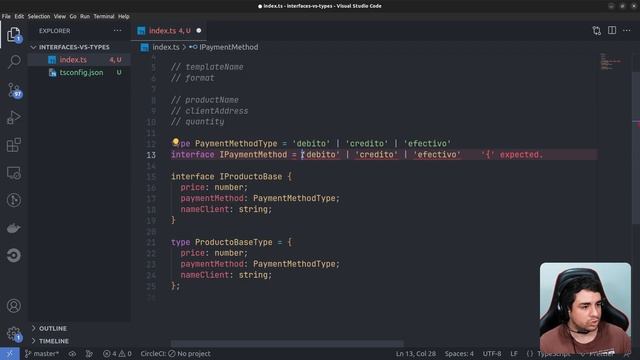Open the Edit menu
The height and width of the screenshot is (360, 640).
19,16
